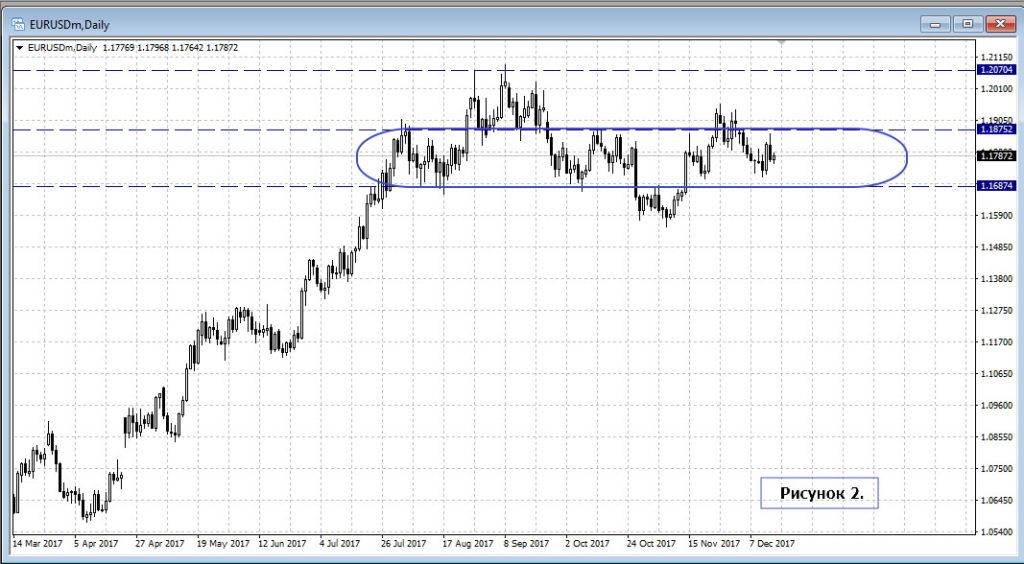This screenshot has width=1024, height=564.
Task: Click the gray chart shift triangle marker
Action: coord(781,43)
